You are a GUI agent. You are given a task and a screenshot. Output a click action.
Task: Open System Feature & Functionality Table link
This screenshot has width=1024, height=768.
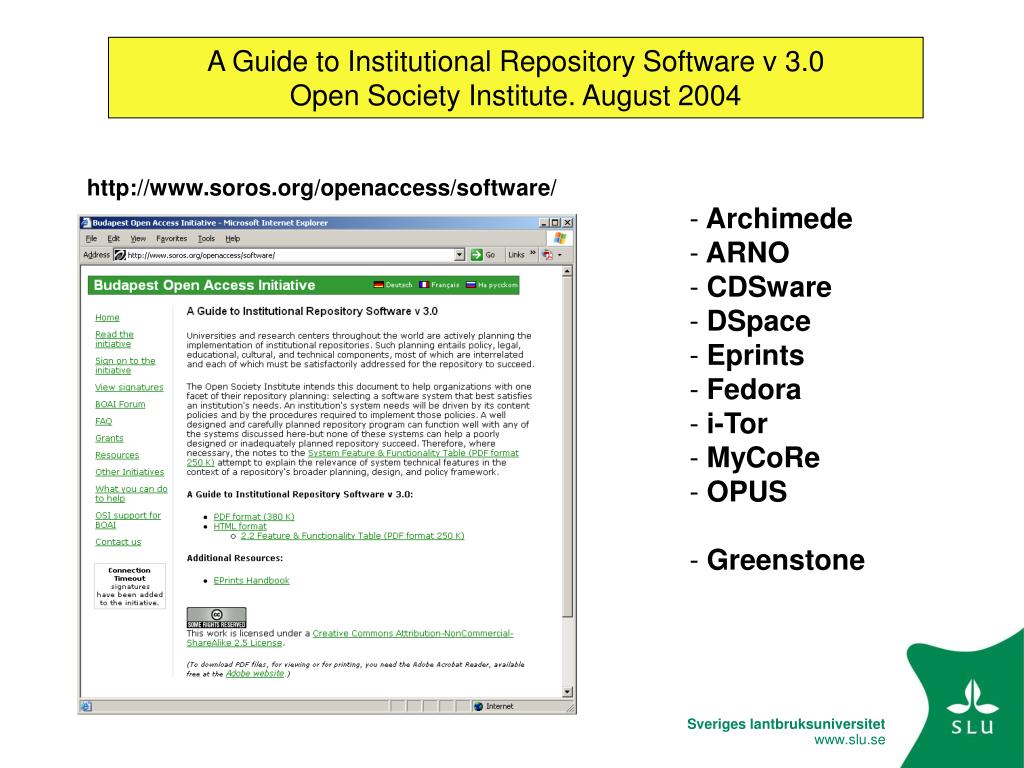pos(413,453)
